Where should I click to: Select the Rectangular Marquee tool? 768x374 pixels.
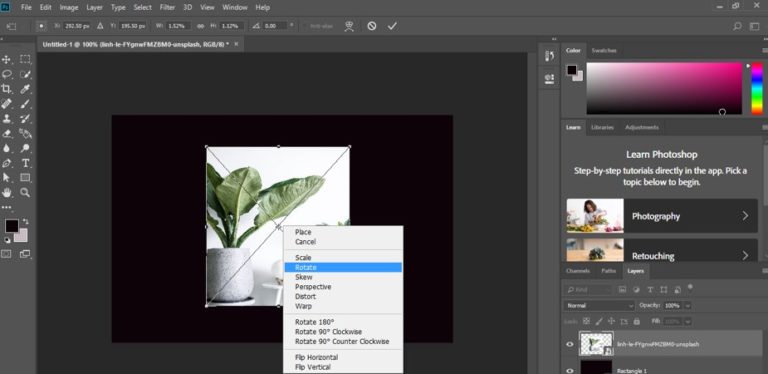coord(25,59)
